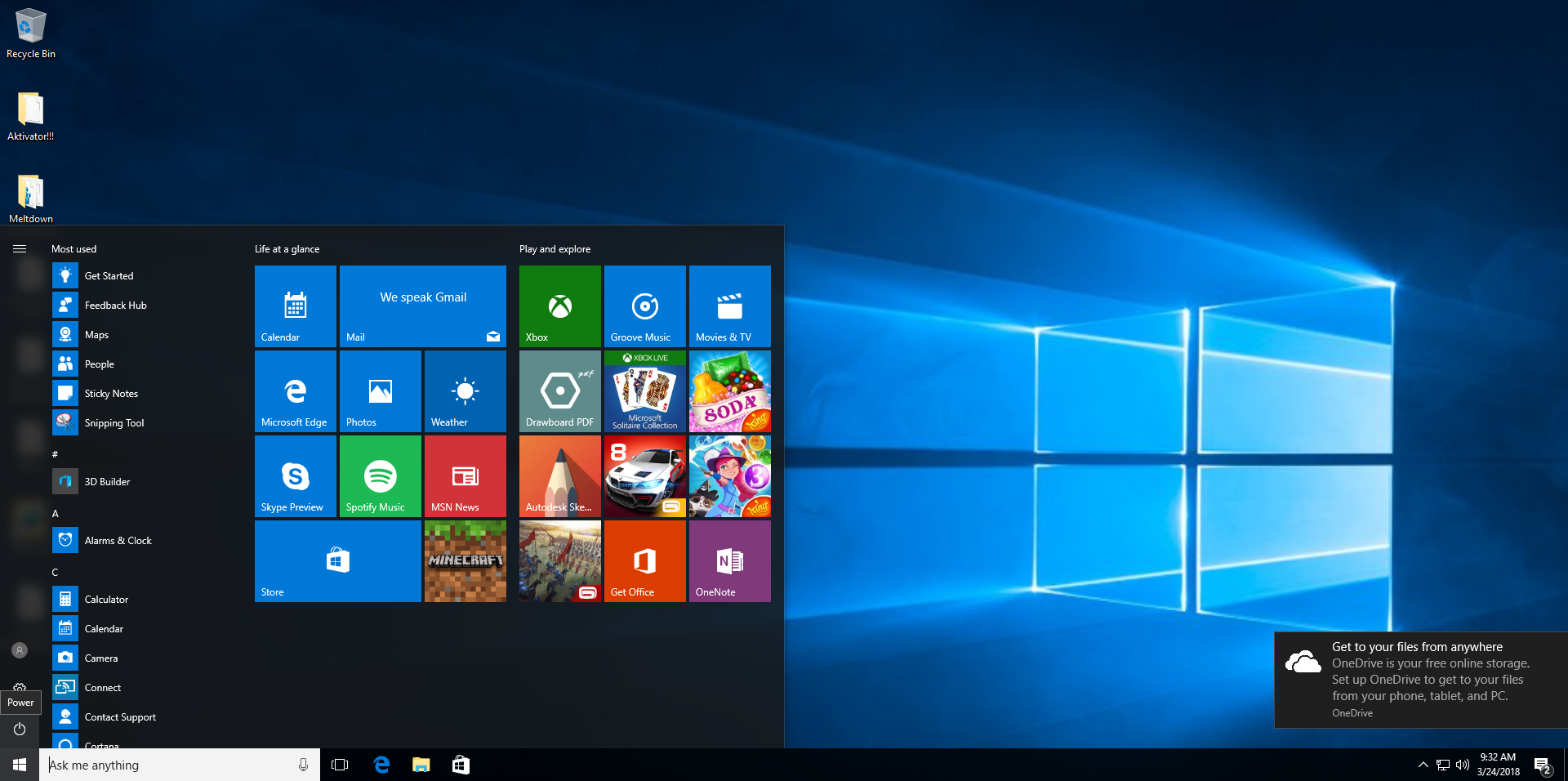Open the Skype Preview tile
Screen dimensions: 1568x781
296,476
